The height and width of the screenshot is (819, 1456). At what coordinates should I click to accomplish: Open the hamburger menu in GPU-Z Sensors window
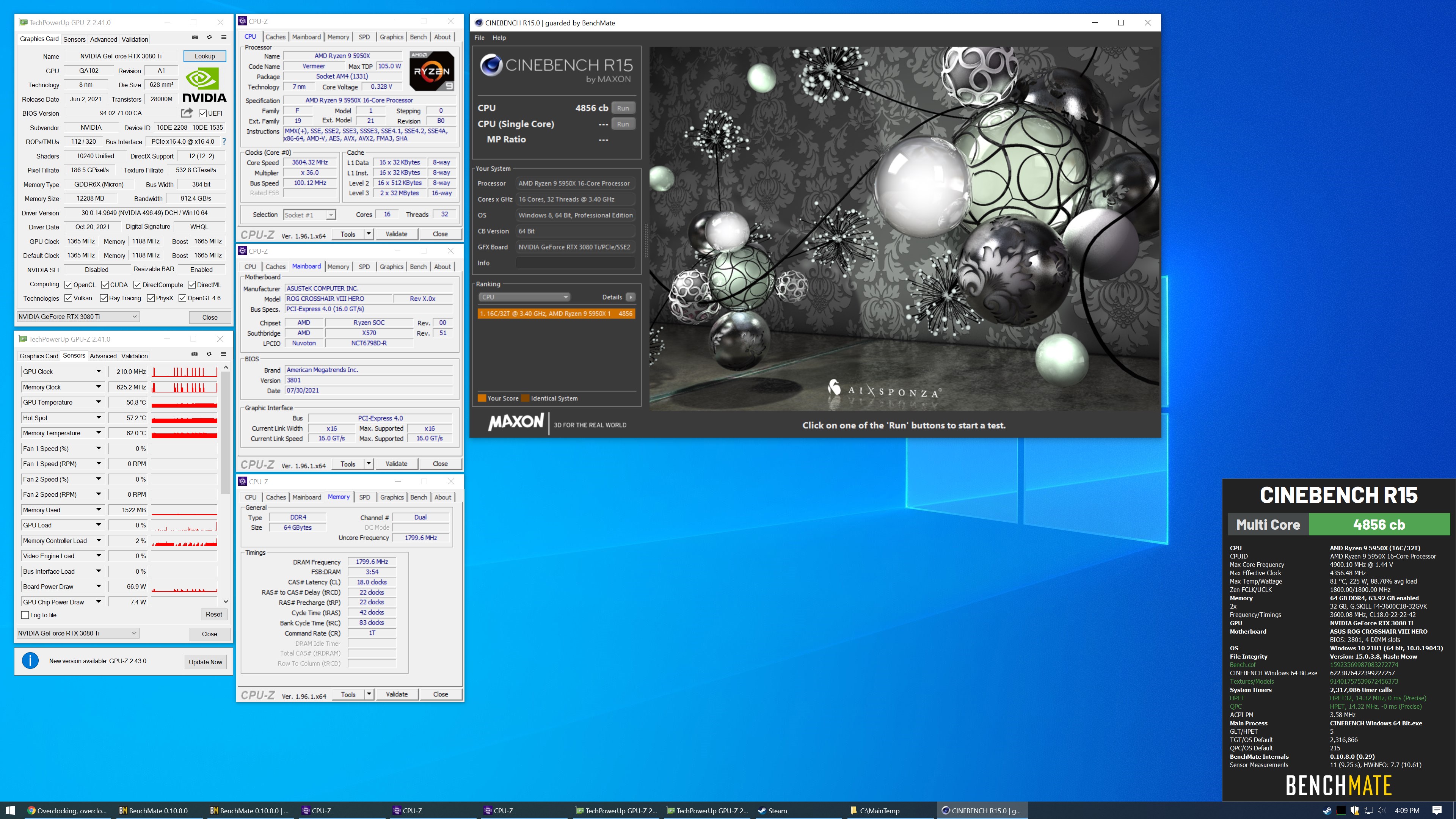224,354
